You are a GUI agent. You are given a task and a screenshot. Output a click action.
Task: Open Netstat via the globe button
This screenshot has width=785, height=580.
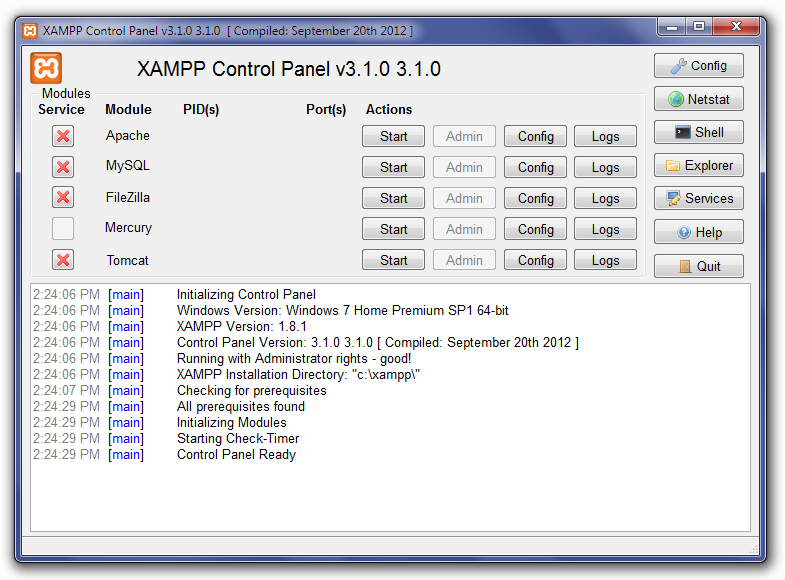pyautogui.click(x=698, y=99)
